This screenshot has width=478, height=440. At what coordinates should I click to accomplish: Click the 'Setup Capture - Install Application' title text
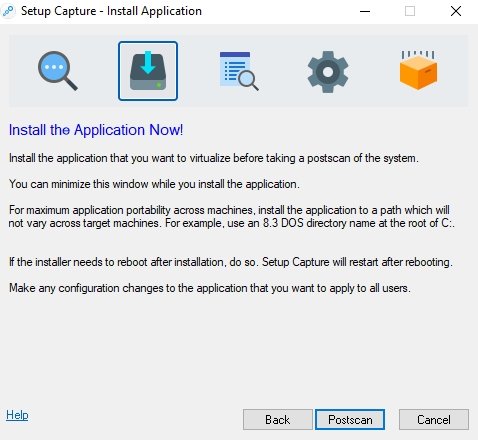tap(111, 11)
